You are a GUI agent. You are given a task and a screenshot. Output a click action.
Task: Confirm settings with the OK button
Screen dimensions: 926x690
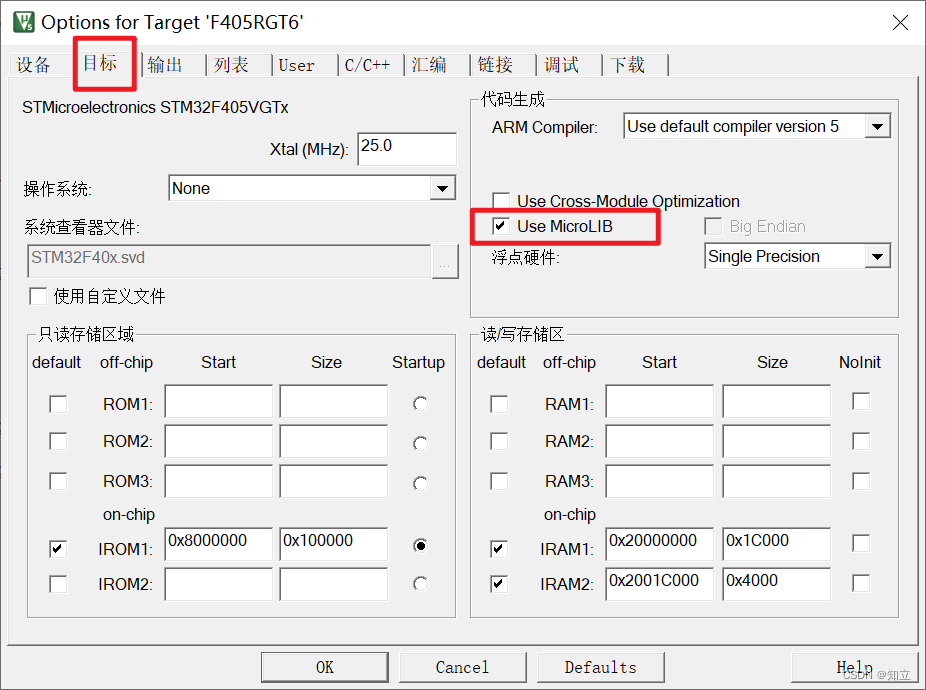tap(325, 668)
